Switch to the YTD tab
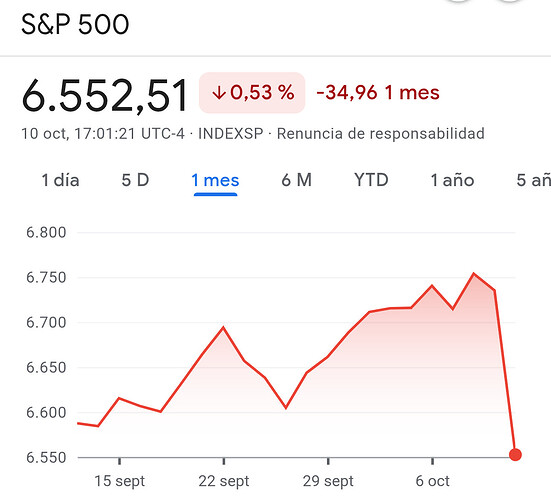Image resolution: width=551 pixels, height=500 pixels. click(x=371, y=180)
